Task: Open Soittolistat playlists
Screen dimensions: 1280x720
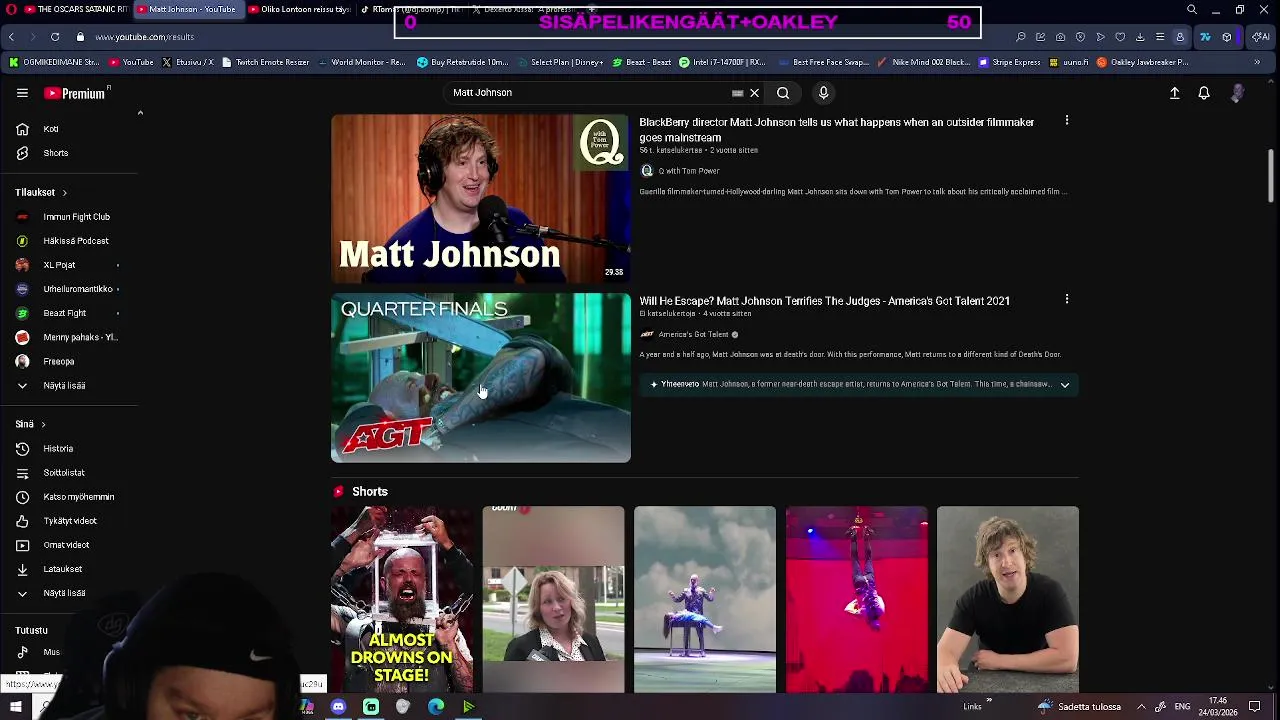Action: [x=70, y=472]
